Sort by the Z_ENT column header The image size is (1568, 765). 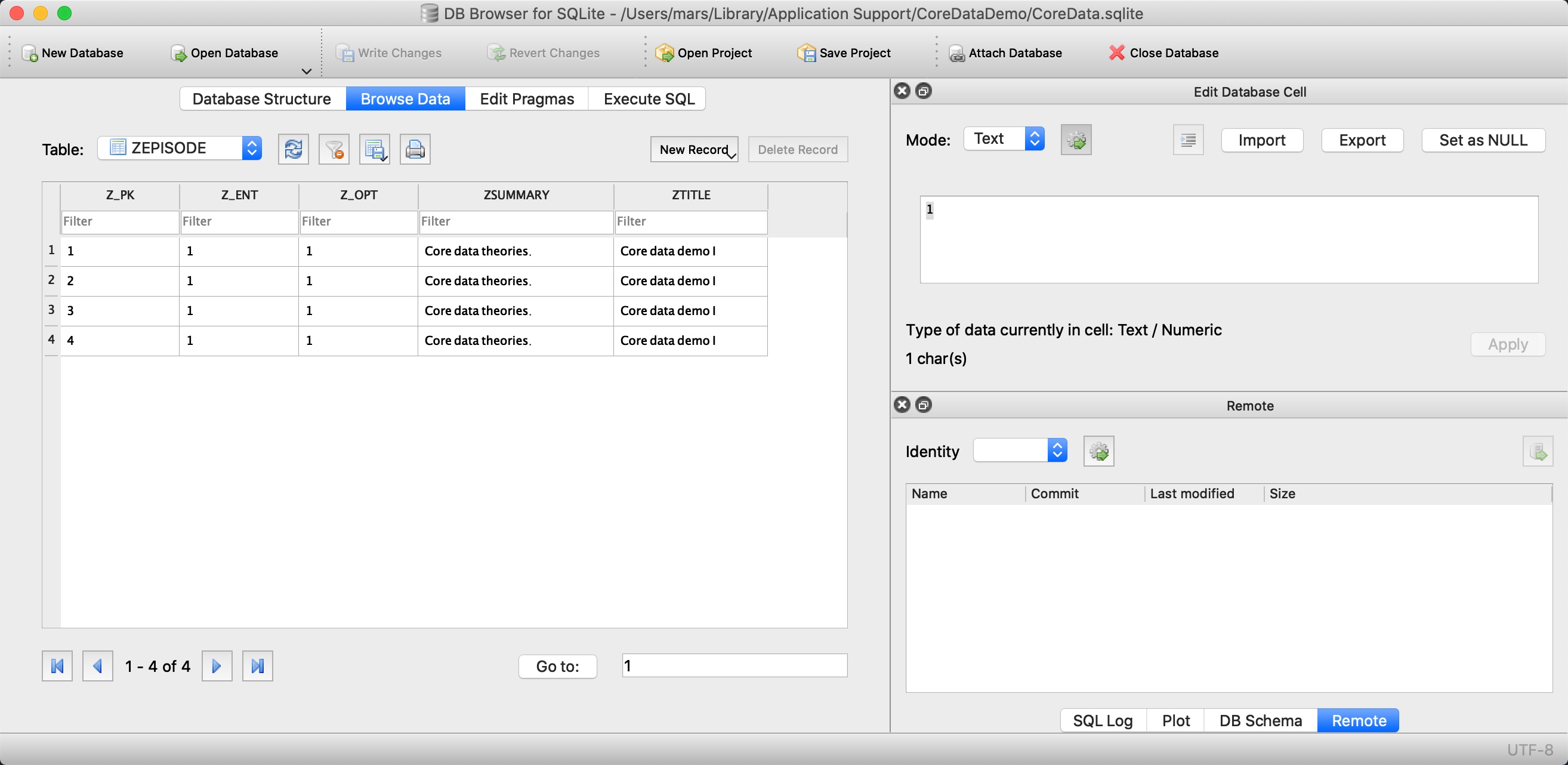tap(239, 195)
